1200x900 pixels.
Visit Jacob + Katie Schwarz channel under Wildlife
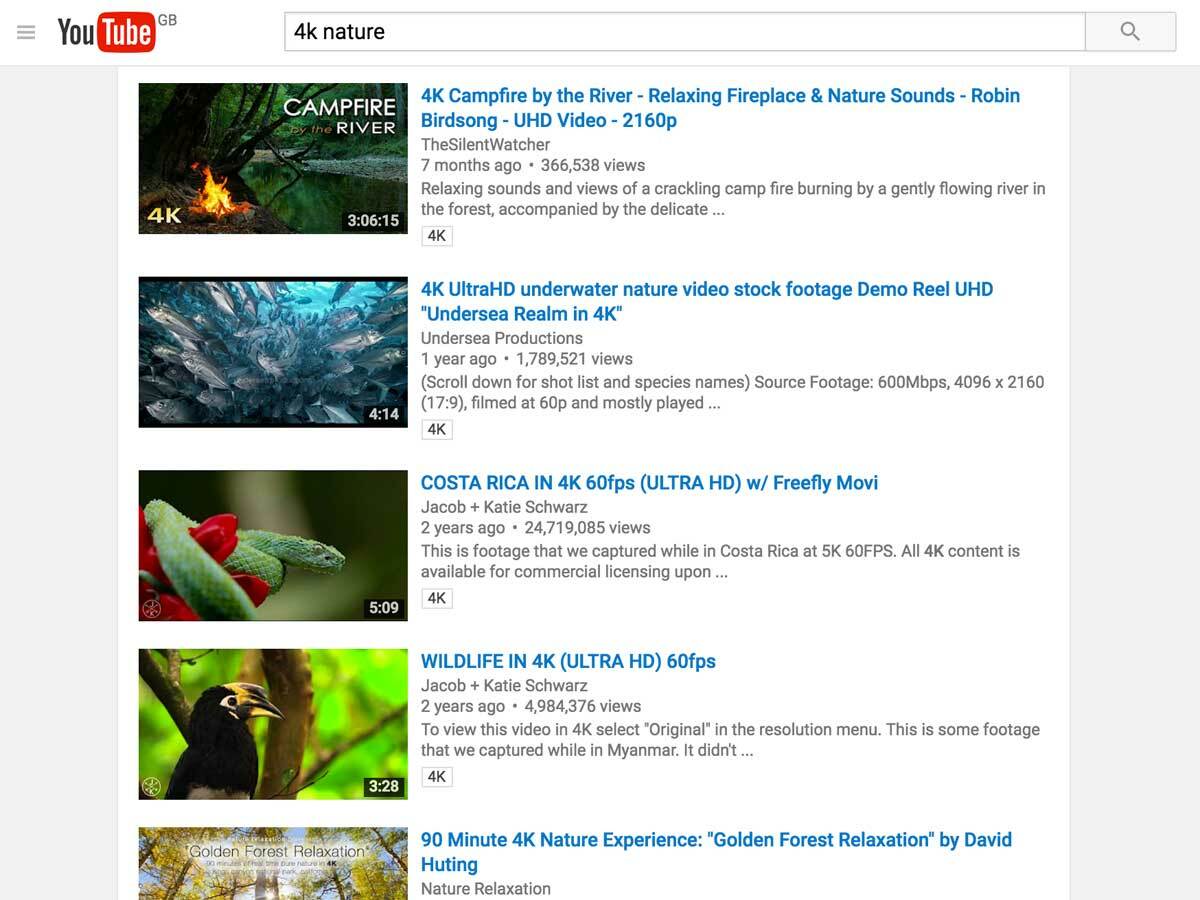click(504, 685)
